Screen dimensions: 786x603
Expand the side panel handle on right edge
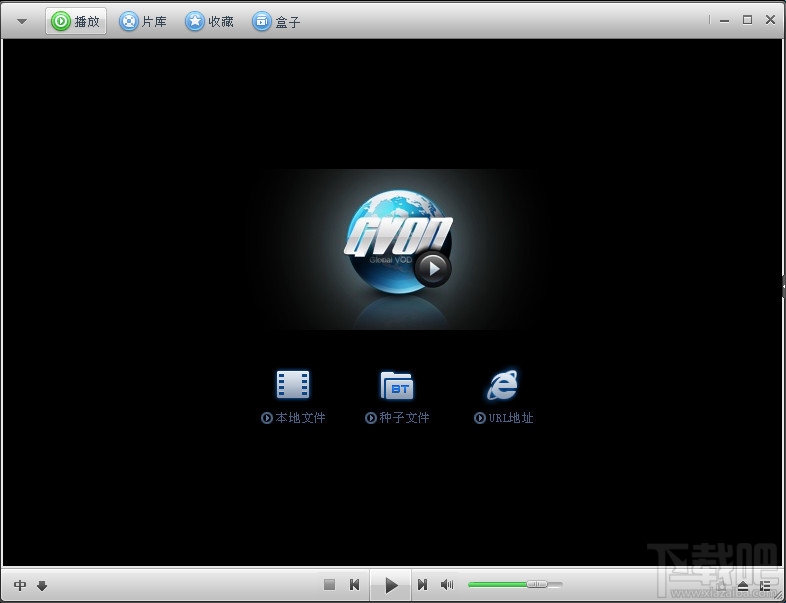[783, 287]
